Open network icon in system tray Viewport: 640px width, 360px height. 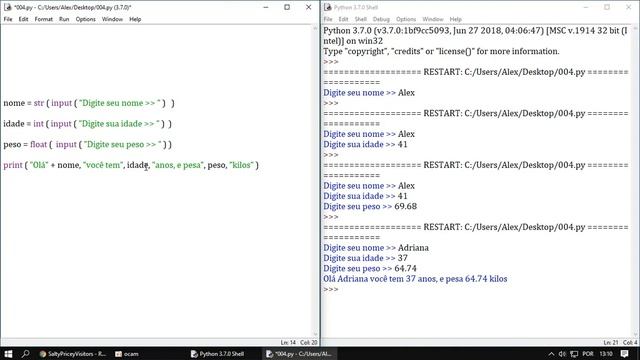pyautogui.click(x=574, y=354)
